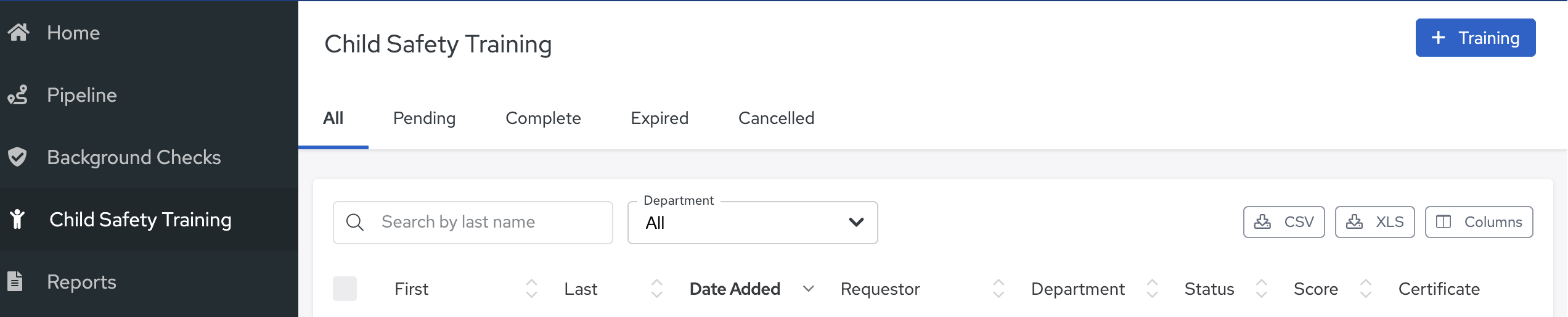This screenshot has height=317, width=1568.
Task: Switch to the Pending tab
Action: tap(424, 118)
